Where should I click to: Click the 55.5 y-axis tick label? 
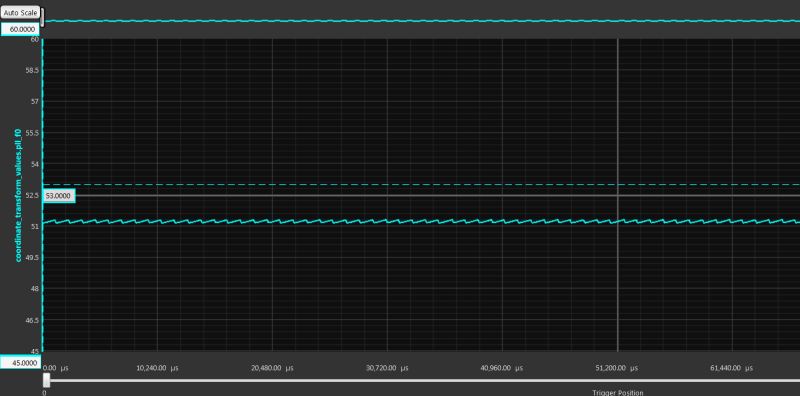point(32,133)
